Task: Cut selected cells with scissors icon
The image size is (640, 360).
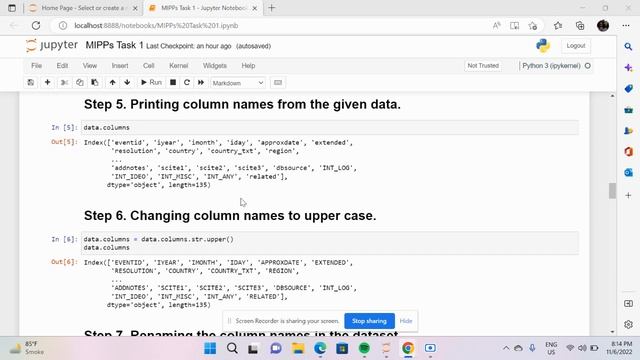Action: pyautogui.click(x=64, y=82)
